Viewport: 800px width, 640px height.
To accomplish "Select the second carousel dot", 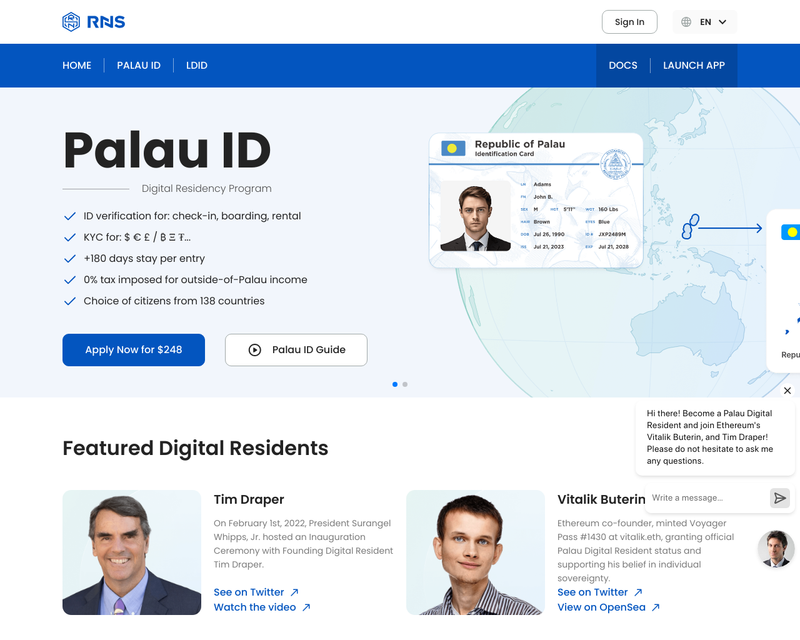I will [x=405, y=384].
